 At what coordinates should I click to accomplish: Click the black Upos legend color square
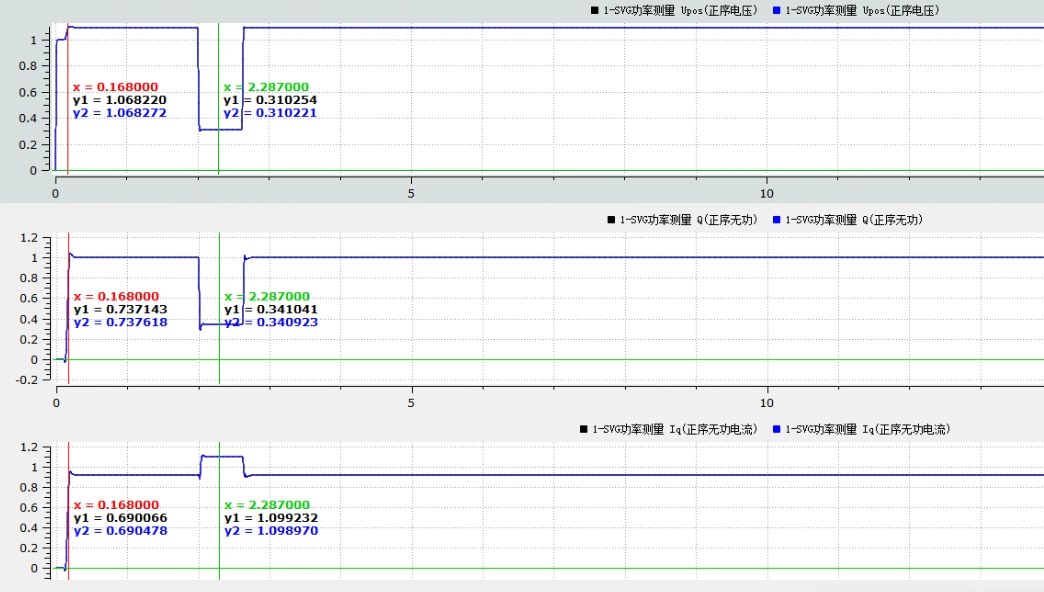pos(596,10)
